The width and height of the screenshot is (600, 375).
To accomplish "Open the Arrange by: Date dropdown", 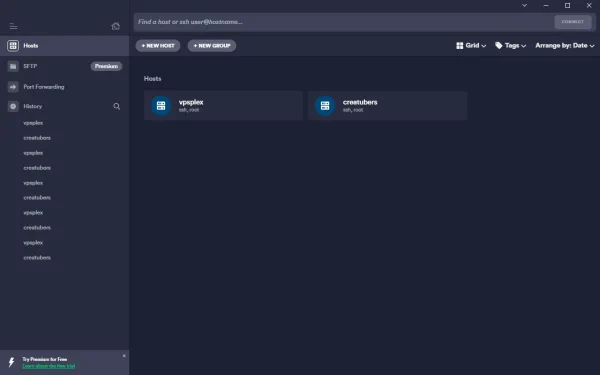I will click(565, 46).
